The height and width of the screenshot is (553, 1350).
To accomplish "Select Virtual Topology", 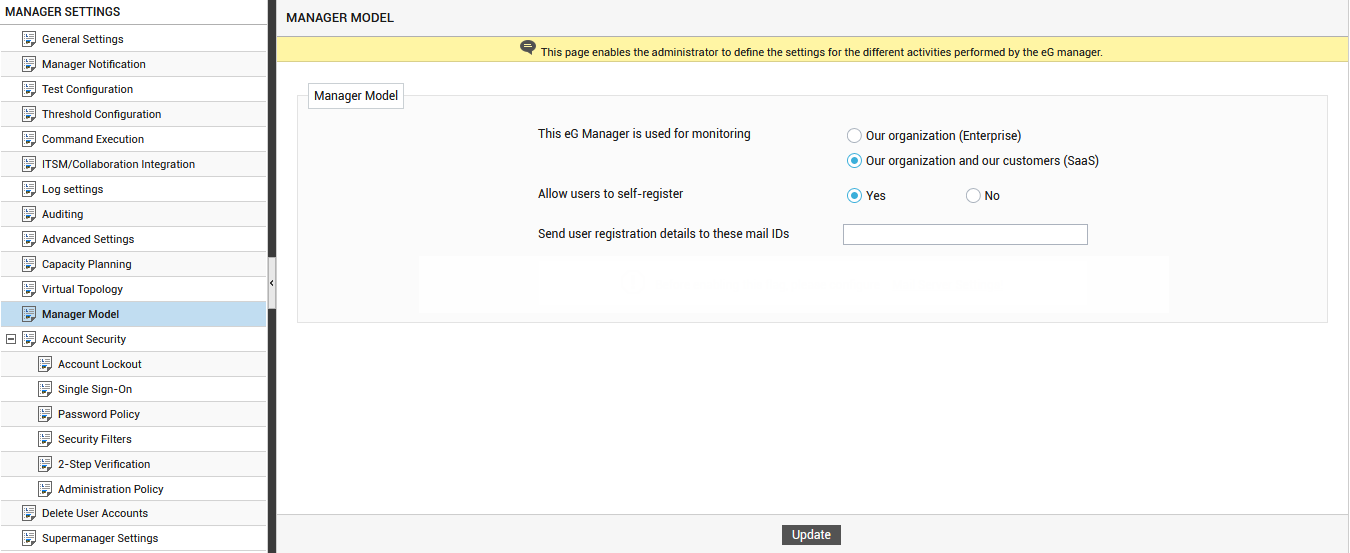I will [x=82, y=289].
